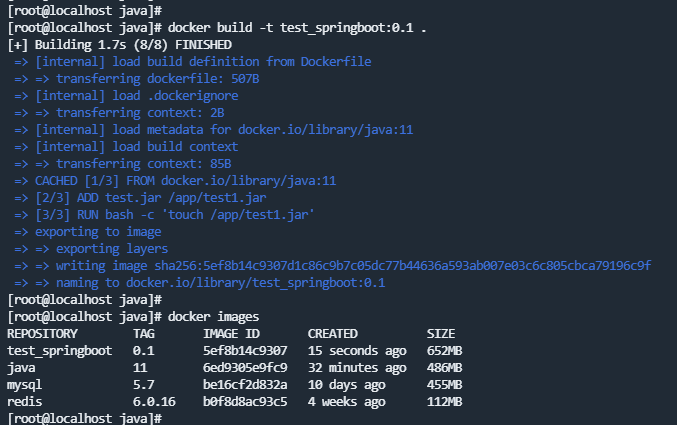Click the 652MB size value

click(444, 351)
